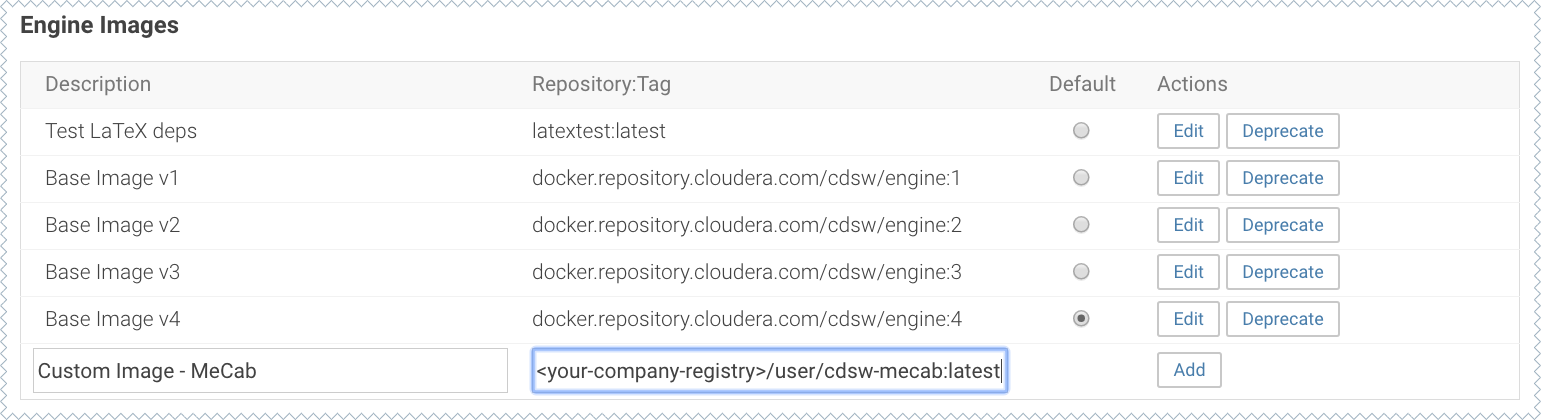1541x420 pixels.
Task: Edit Base Image v1 entry
Action: [x=1188, y=178]
